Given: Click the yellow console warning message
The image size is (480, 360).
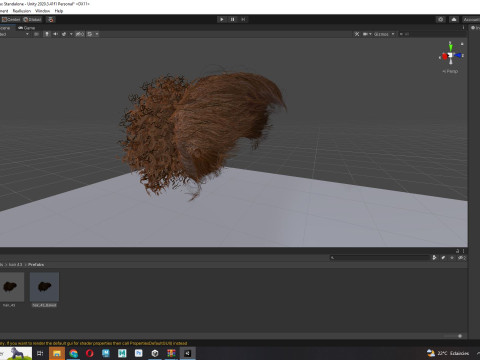Looking at the screenshot, I should (94, 343).
